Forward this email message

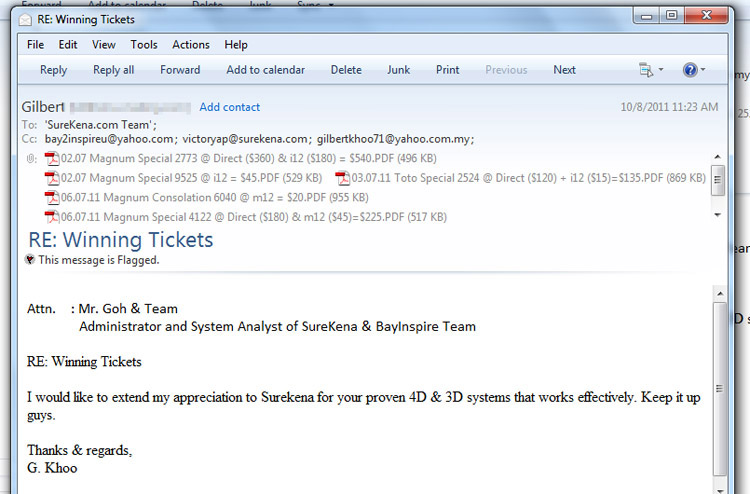click(180, 70)
